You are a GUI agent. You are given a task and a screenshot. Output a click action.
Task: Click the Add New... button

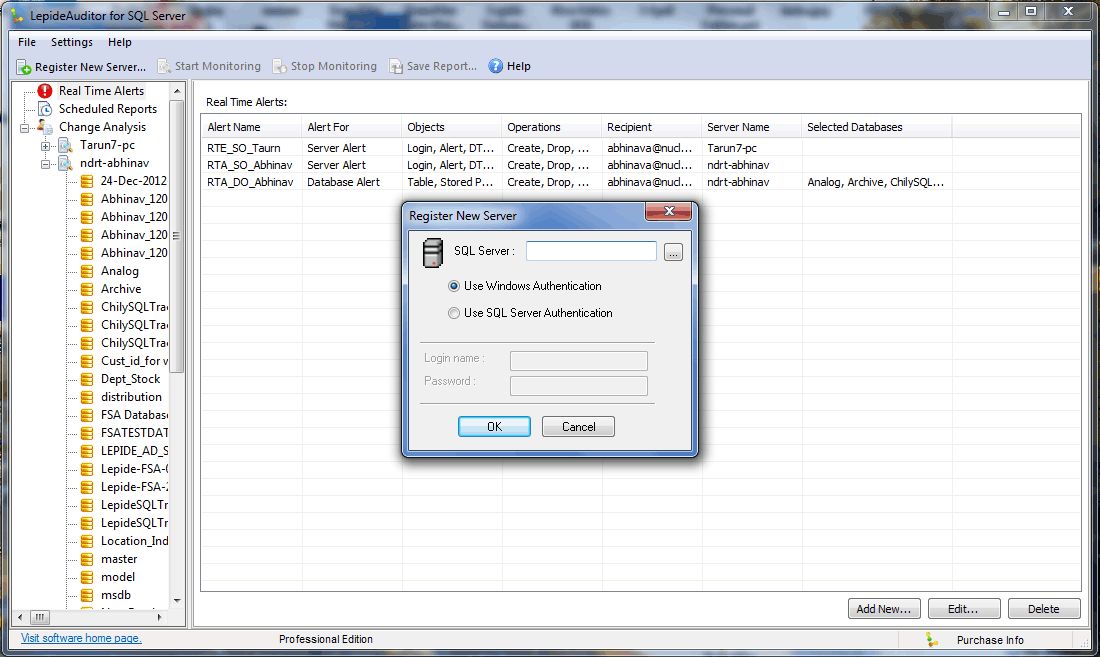click(x=883, y=609)
